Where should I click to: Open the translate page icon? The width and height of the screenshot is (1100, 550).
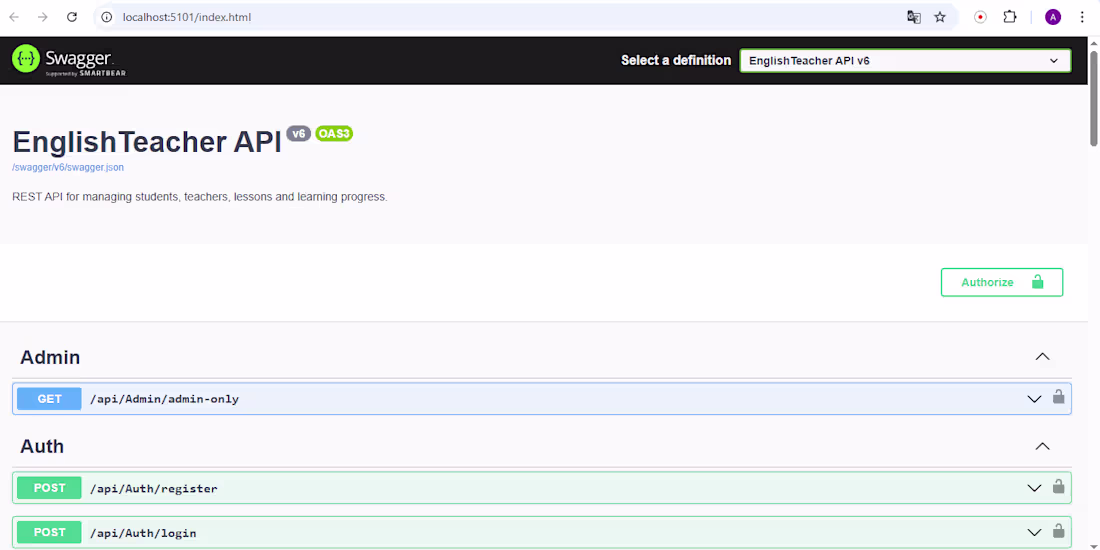pos(913,18)
